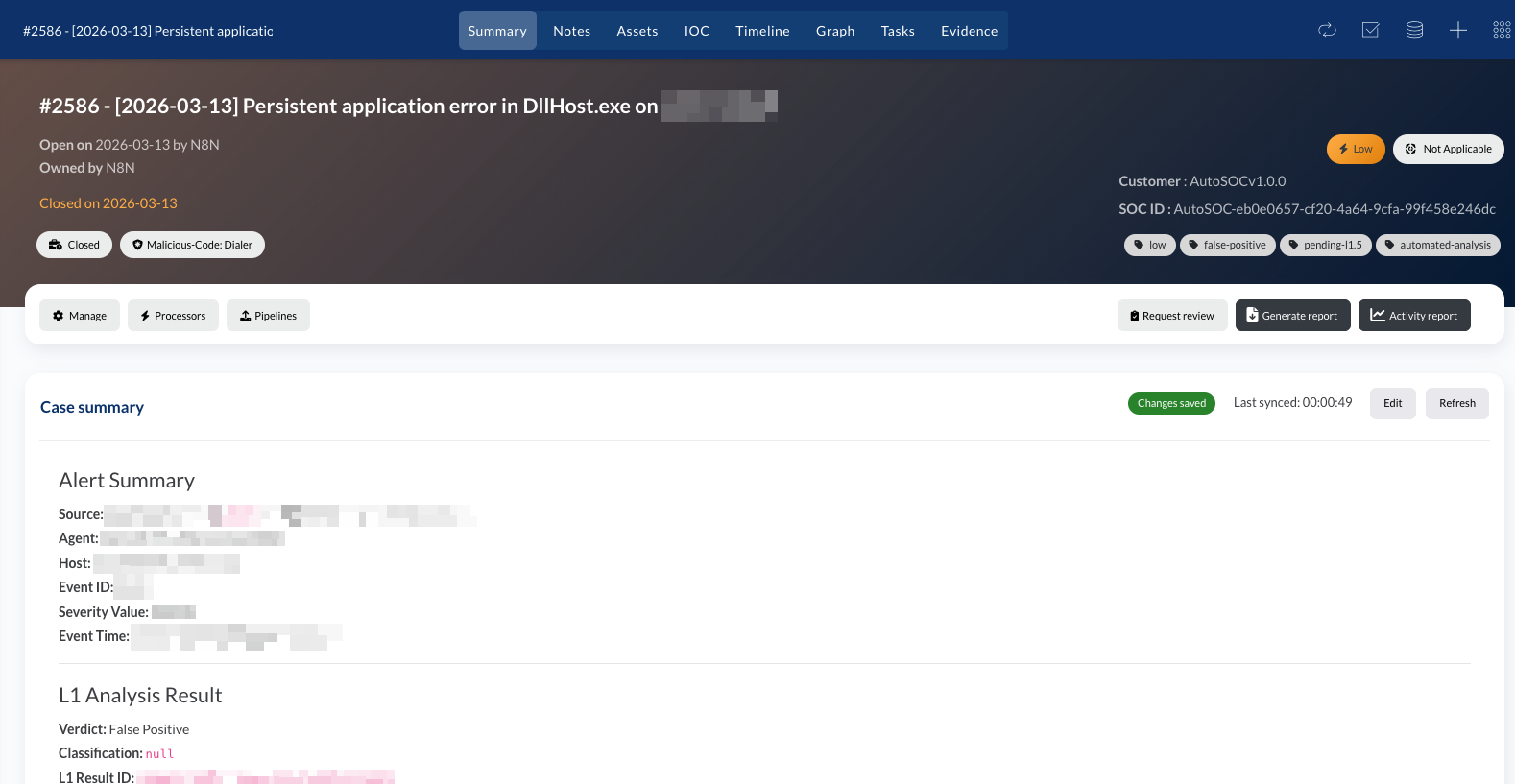Image resolution: width=1515 pixels, height=784 pixels.
Task: Click the plus icon to add new item
Action: point(1457,30)
